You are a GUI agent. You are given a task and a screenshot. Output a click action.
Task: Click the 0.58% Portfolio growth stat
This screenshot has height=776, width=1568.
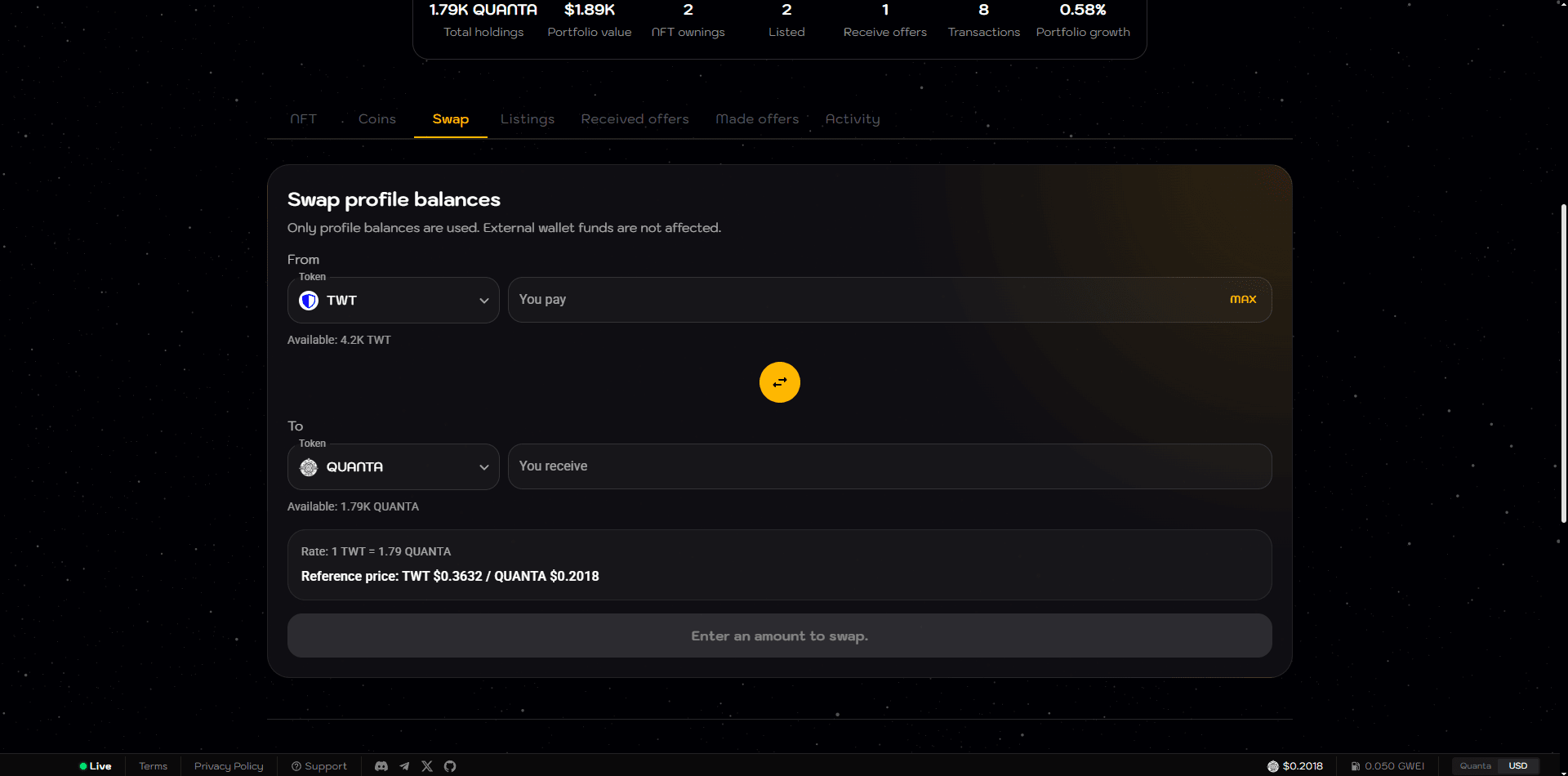click(1083, 20)
